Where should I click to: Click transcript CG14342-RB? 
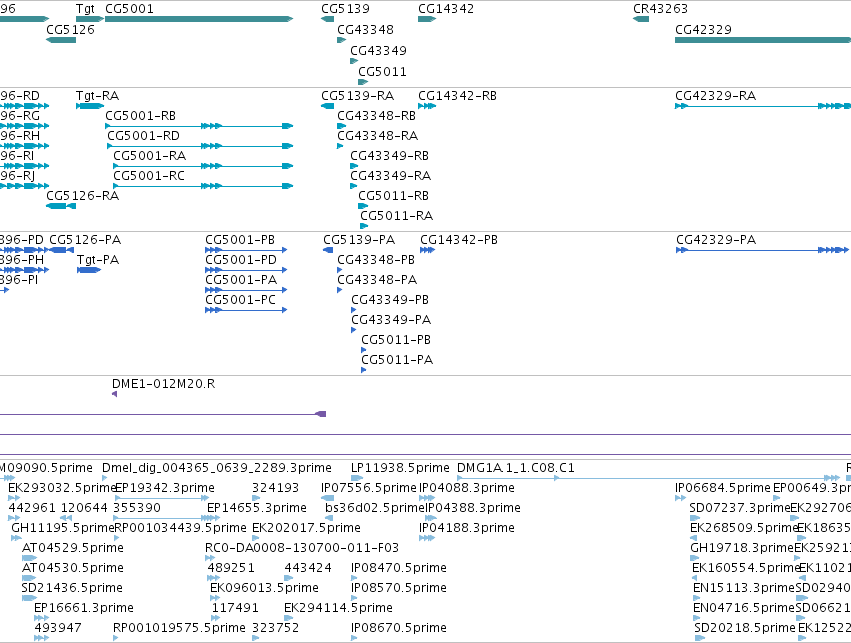coord(458,96)
